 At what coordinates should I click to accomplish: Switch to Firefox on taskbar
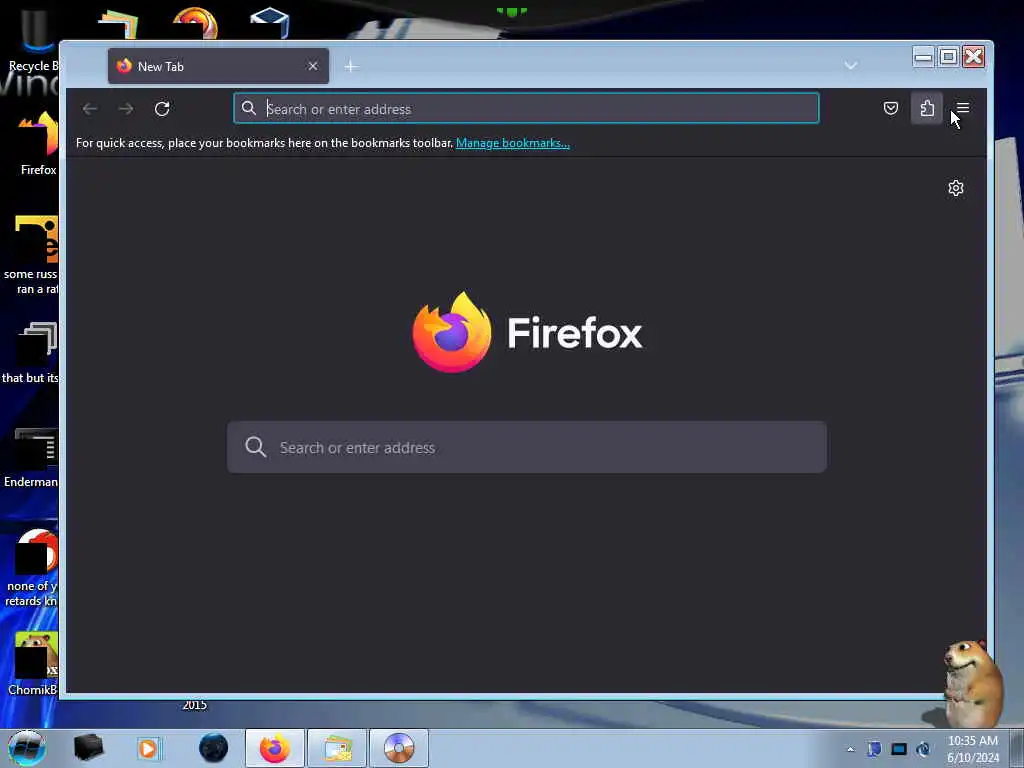275,748
